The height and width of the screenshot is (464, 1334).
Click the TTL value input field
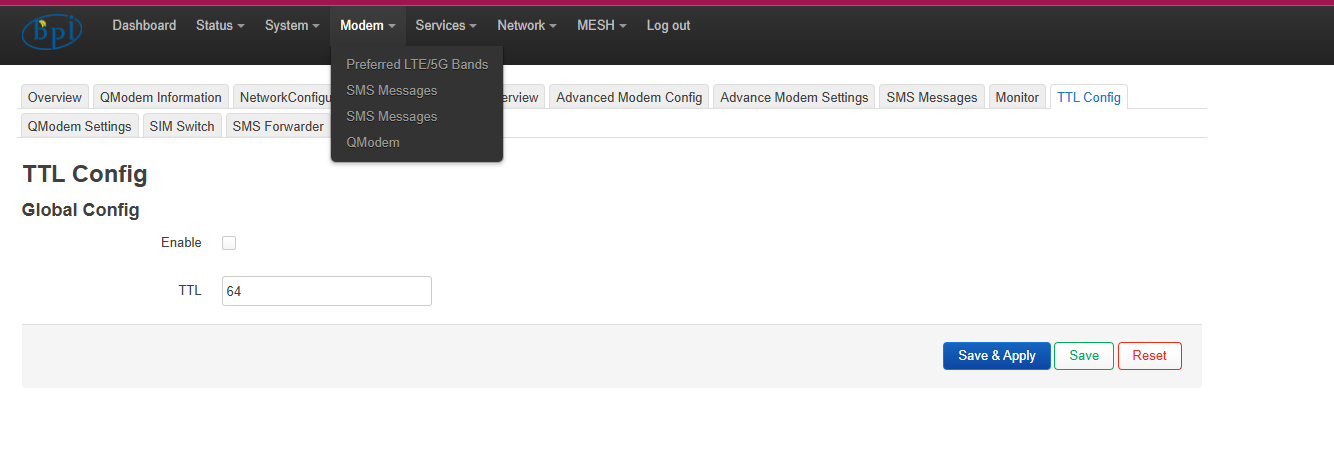click(x=327, y=291)
